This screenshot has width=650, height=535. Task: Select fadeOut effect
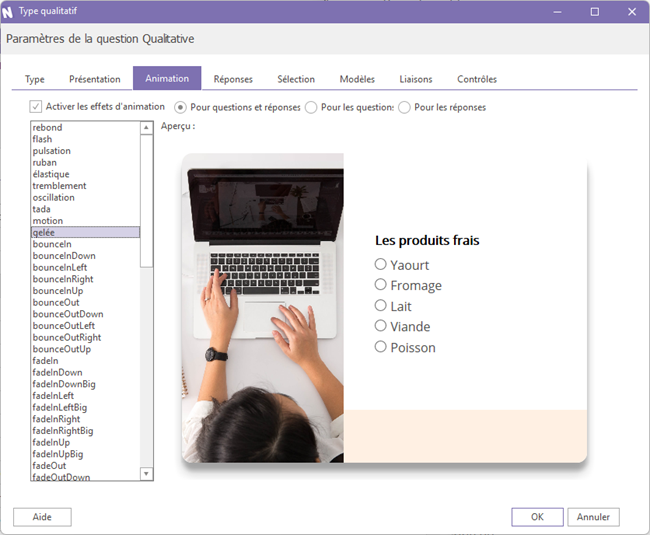click(86, 465)
